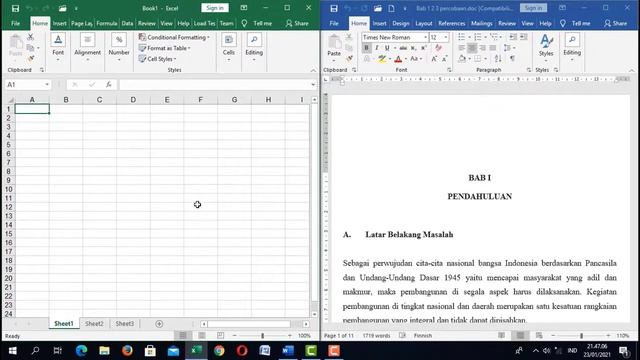640x360 pixels.
Task: Click Sign in button in Excel
Action: click(215, 8)
